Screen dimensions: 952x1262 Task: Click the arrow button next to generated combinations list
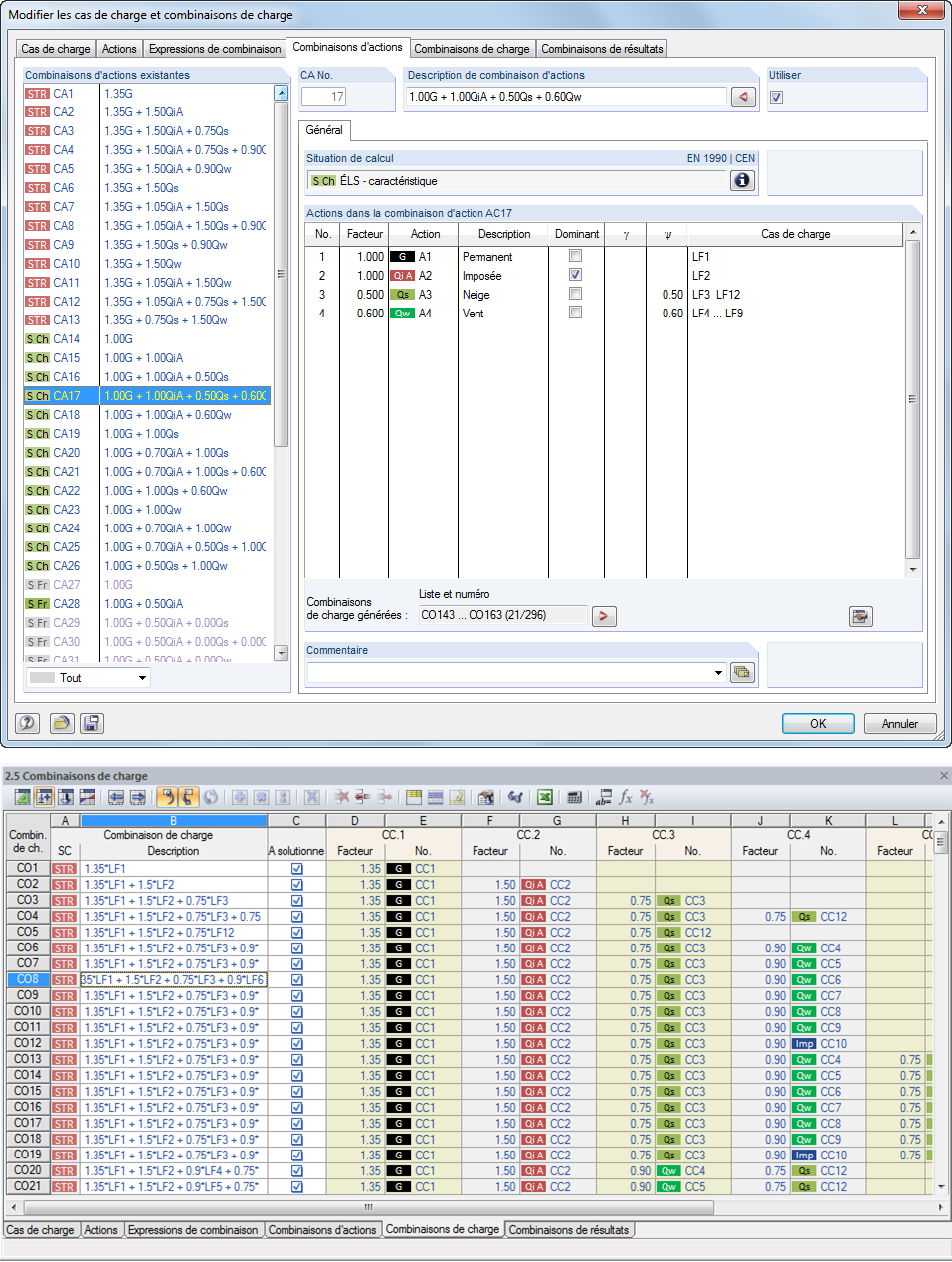coord(604,616)
